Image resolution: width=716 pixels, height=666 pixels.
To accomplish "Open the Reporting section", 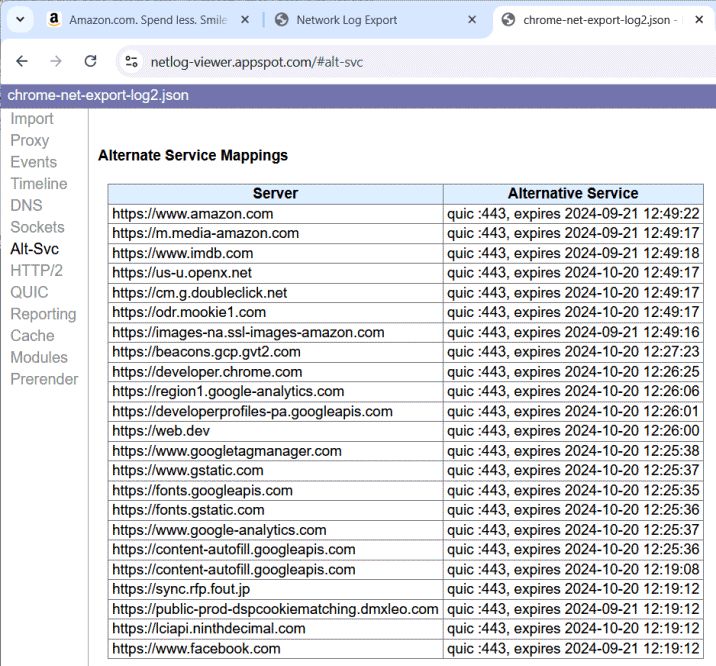I will tap(43, 314).
